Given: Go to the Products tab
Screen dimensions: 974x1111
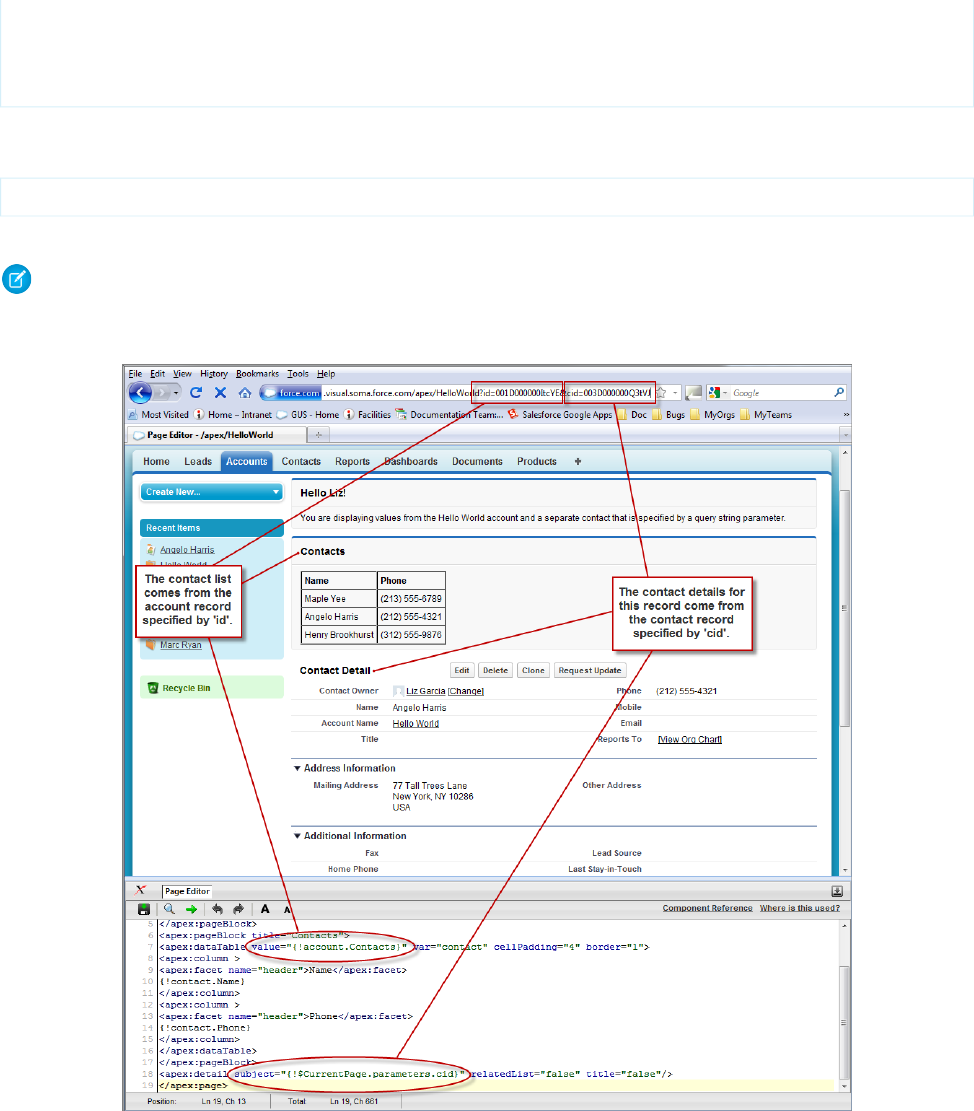Looking at the screenshot, I should point(536,461).
